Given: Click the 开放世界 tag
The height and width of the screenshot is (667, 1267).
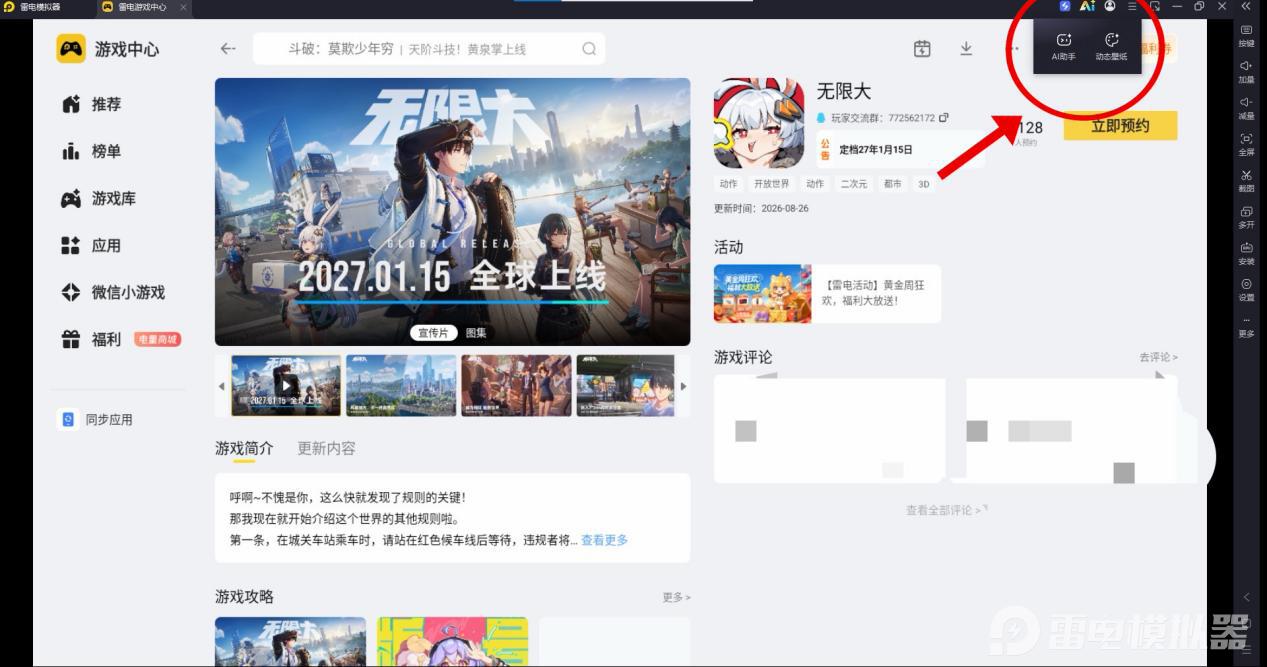Looking at the screenshot, I should coord(771,184).
